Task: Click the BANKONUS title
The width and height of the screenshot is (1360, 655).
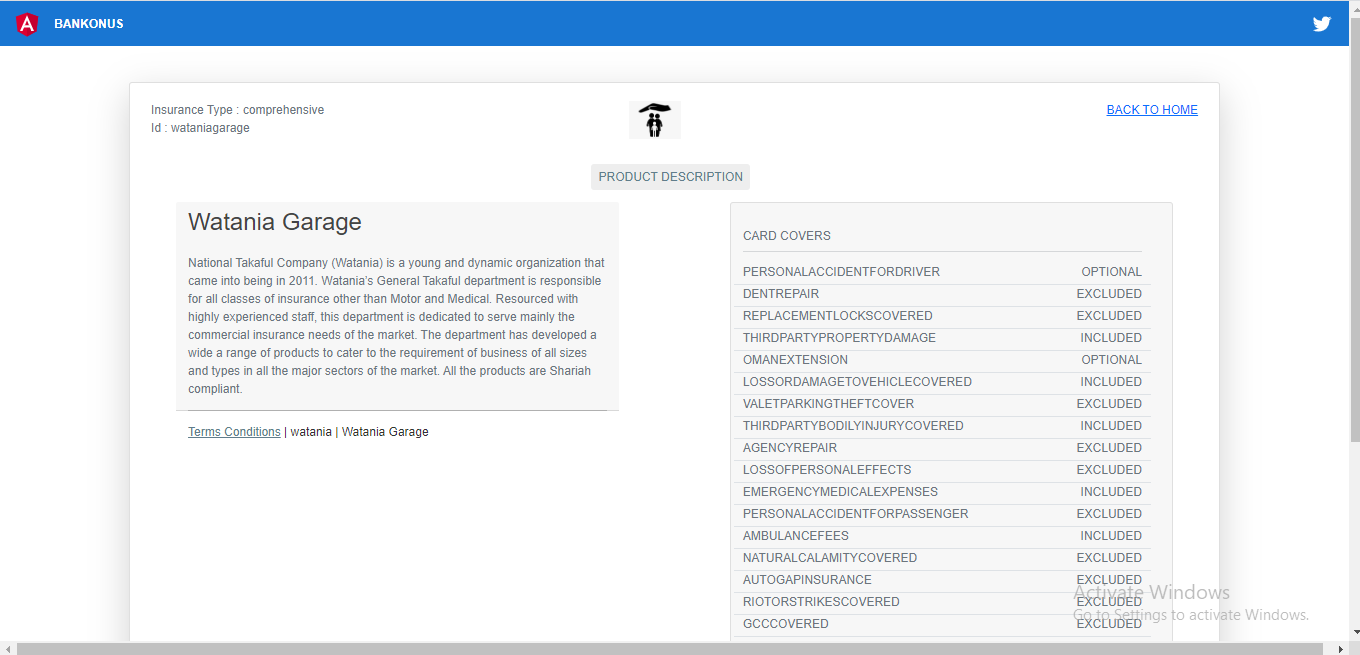Action: [x=89, y=24]
